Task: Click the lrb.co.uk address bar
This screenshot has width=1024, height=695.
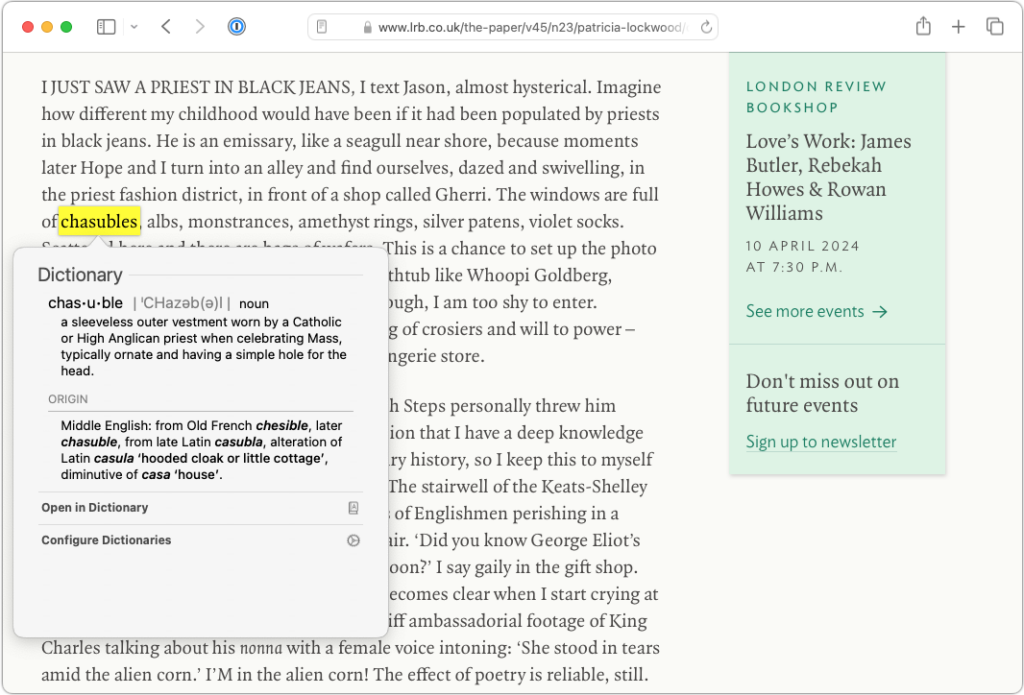Action: pos(520,27)
